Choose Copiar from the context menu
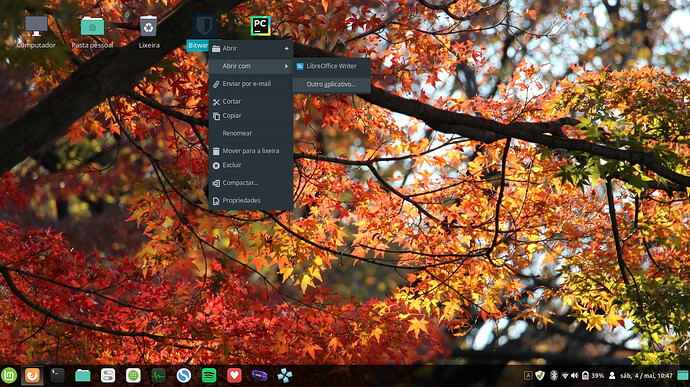690x387 pixels. point(251,115)
